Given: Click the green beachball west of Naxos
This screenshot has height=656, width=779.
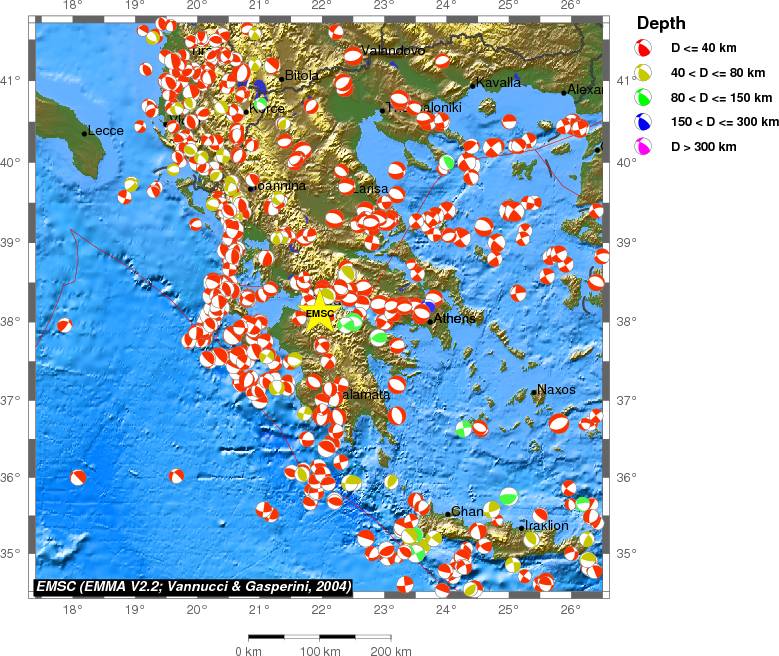Looking at the screenshot, I should pyautogui.click(x=464, y=428).
